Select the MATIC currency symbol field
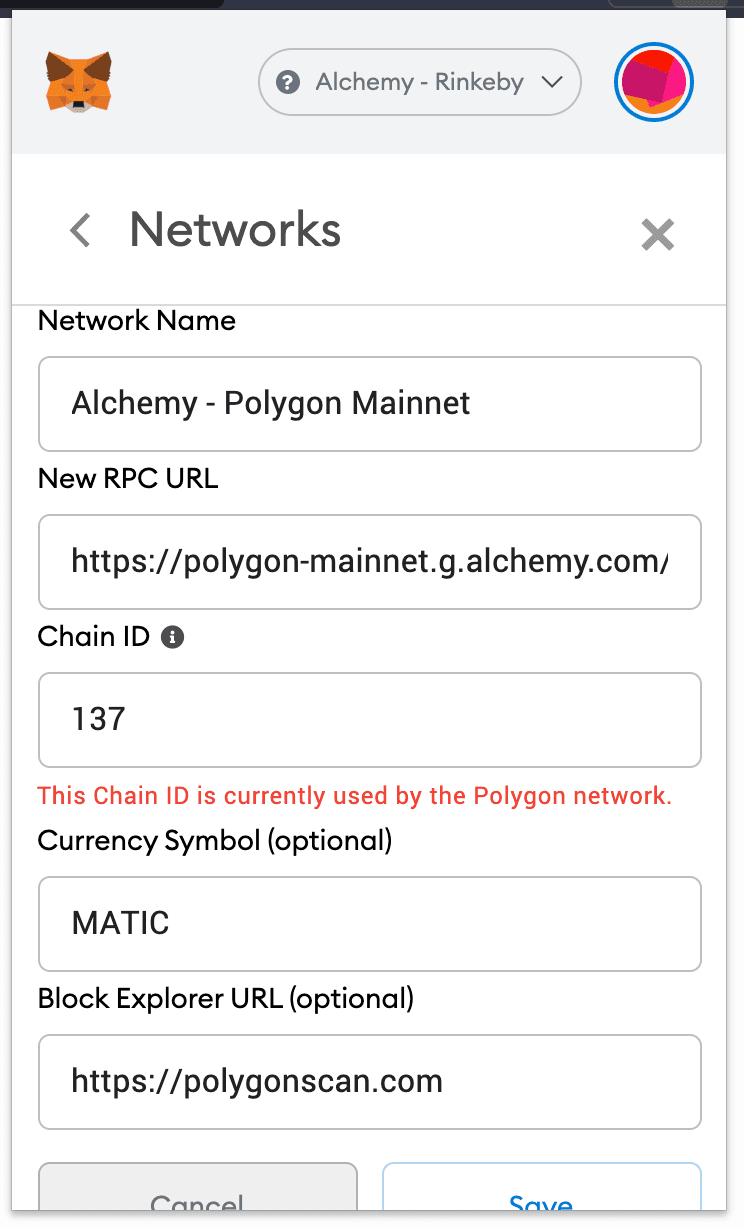 point(370,924)
